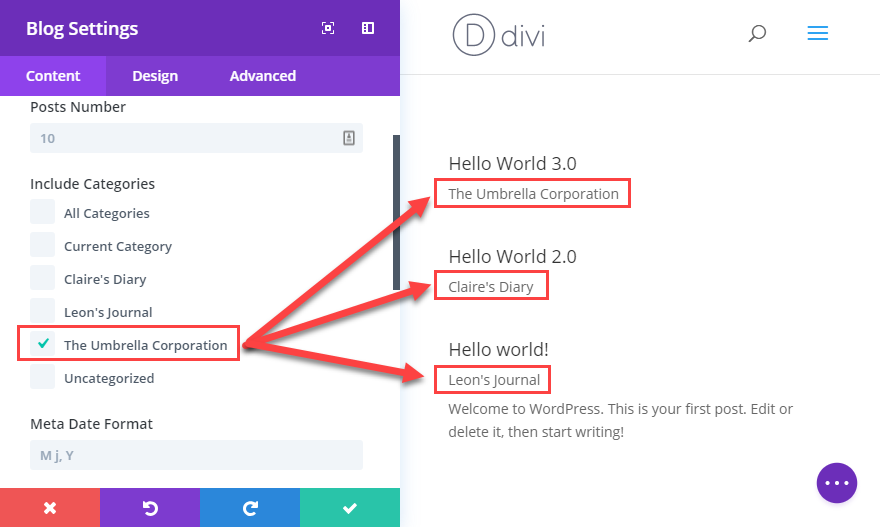Check the Claire's Diary checkbox
The height and width of the screenshot is (527, 880).
(43, 278)
